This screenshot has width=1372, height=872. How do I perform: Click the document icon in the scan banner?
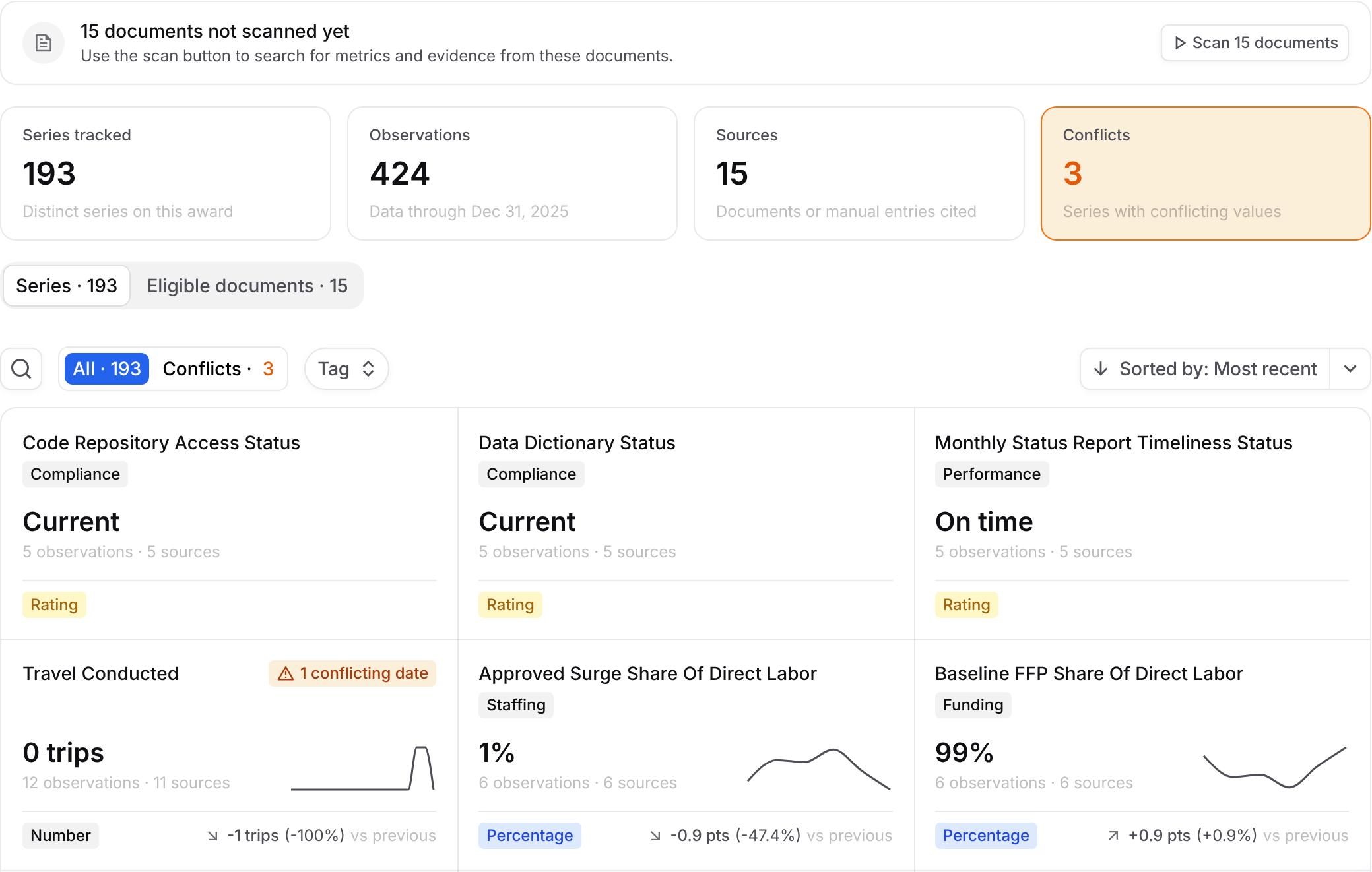click(44, 43)
